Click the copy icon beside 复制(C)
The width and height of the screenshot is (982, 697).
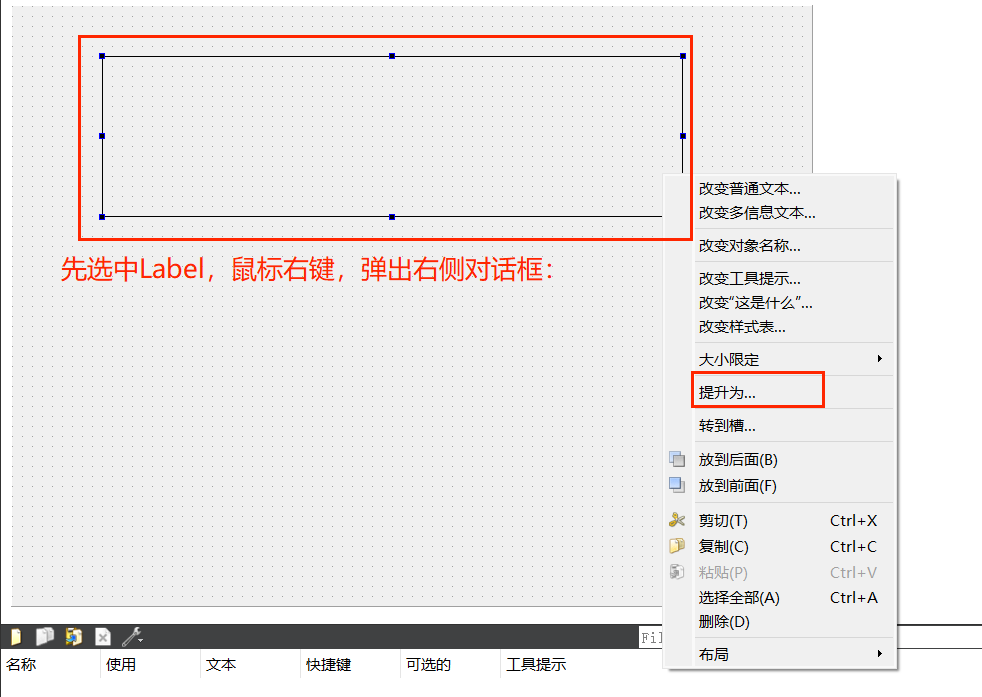tap(677, 546)
